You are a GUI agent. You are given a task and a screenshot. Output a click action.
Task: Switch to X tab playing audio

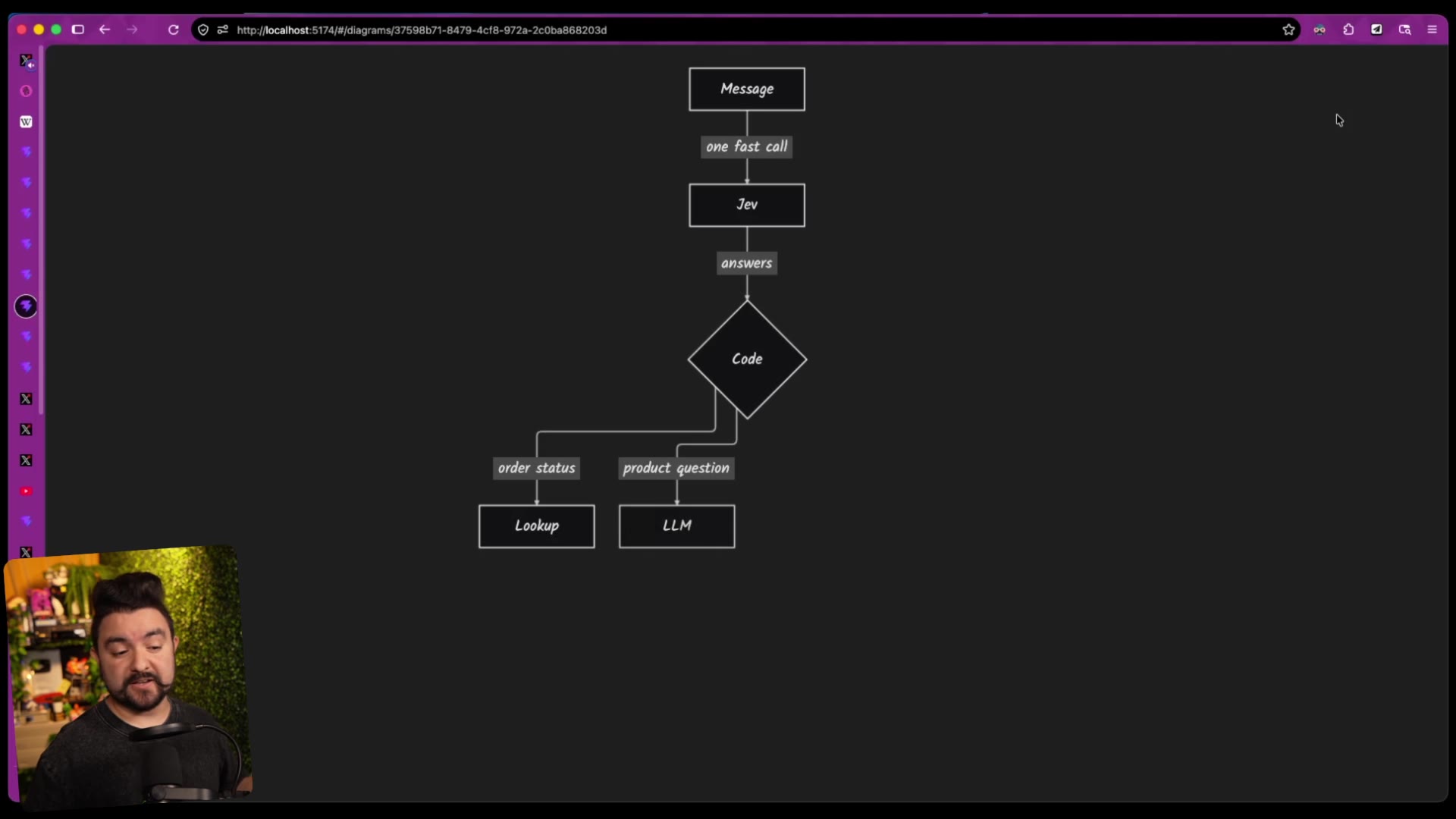click(x=26, y=61)
